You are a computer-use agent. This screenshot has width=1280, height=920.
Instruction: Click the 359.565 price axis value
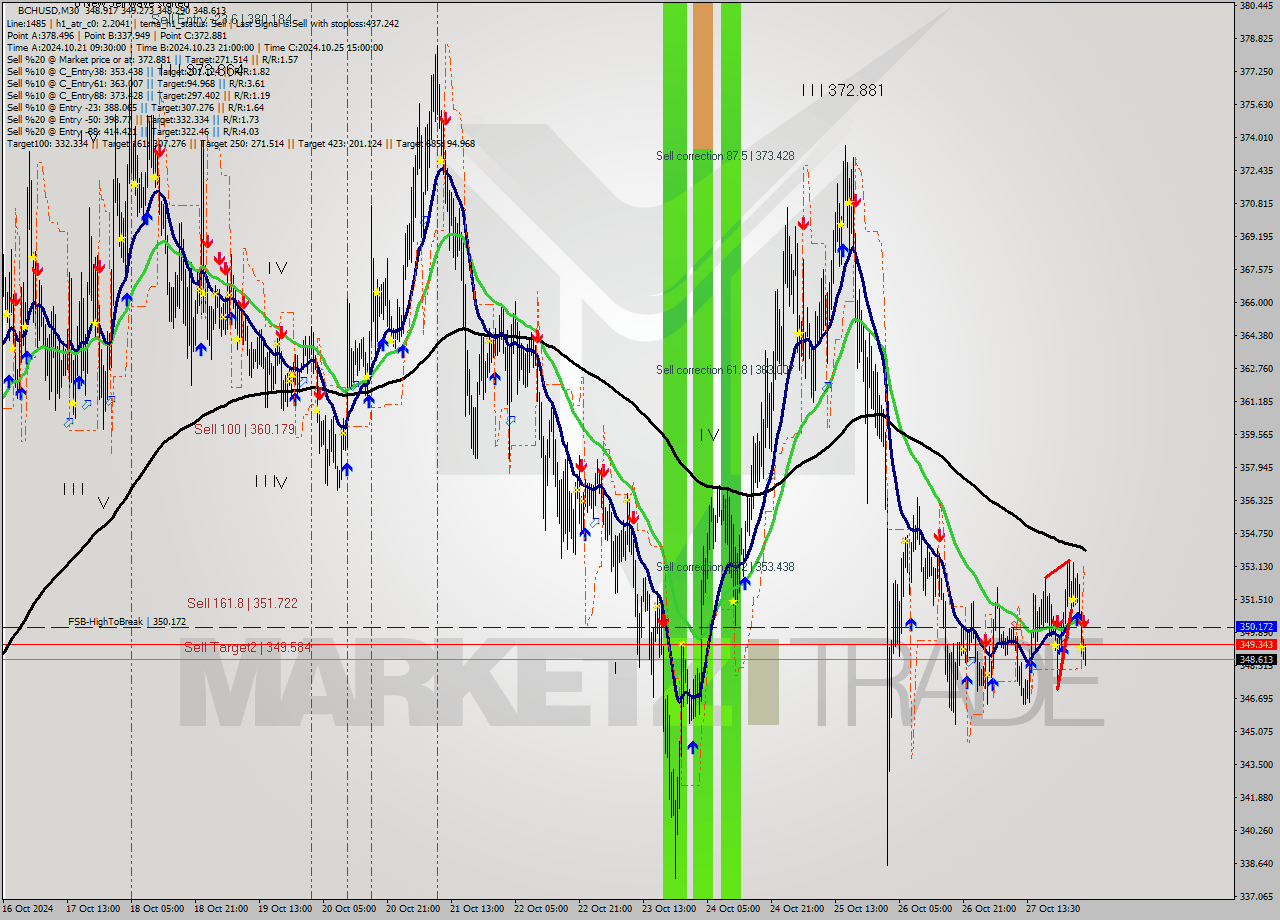pos(1256,434)
